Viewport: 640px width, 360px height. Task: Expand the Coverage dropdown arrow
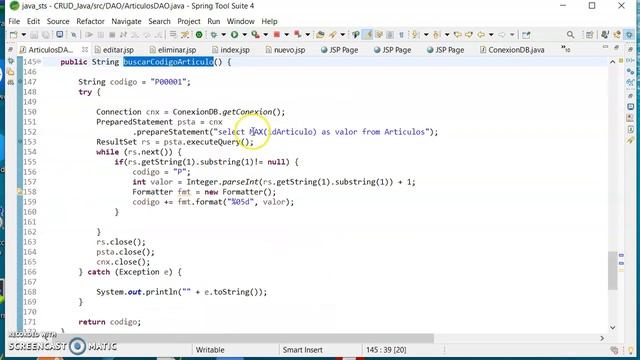point(266,35)
